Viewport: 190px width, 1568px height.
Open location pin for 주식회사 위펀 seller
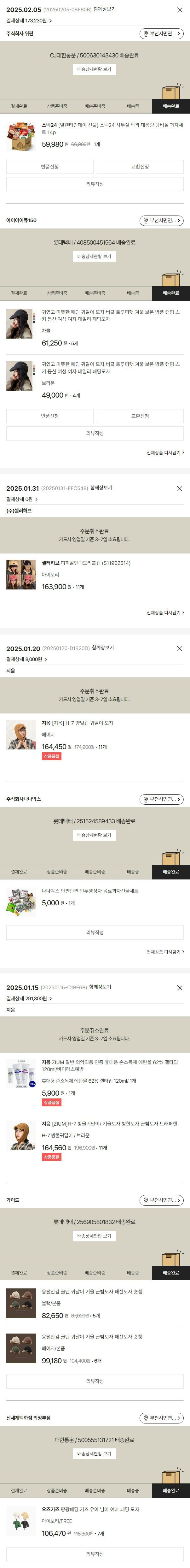pos(161,34)
